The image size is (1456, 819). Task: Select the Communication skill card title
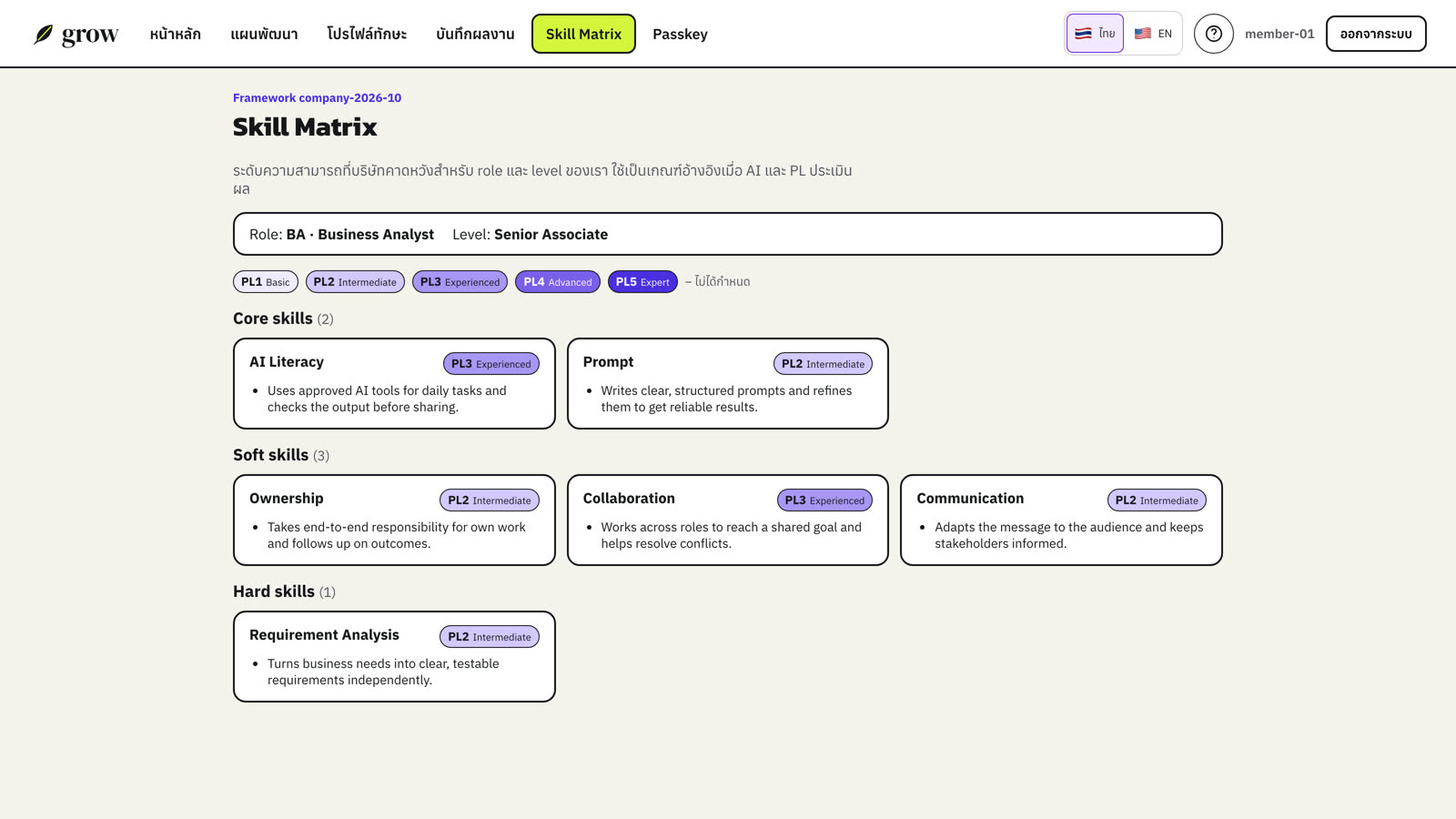click(x=970, y=499)
